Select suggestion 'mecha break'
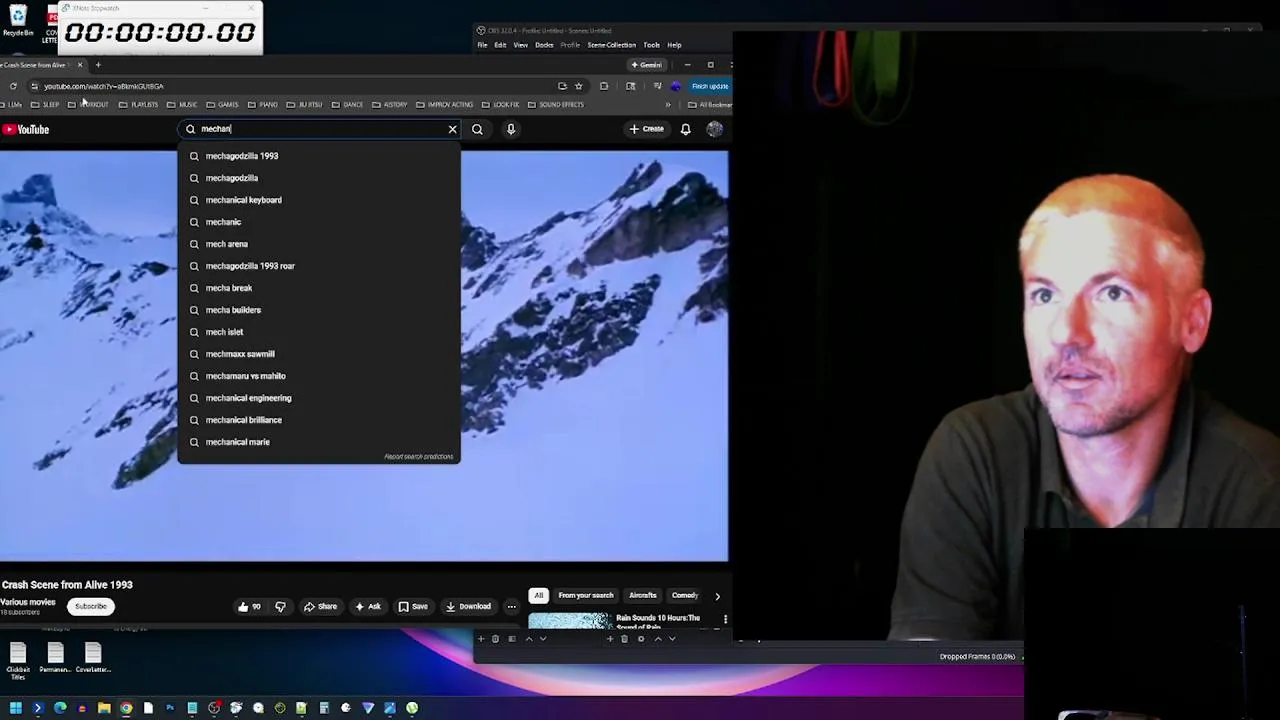This screenshot has width=1280, height=720. [319, 288]
